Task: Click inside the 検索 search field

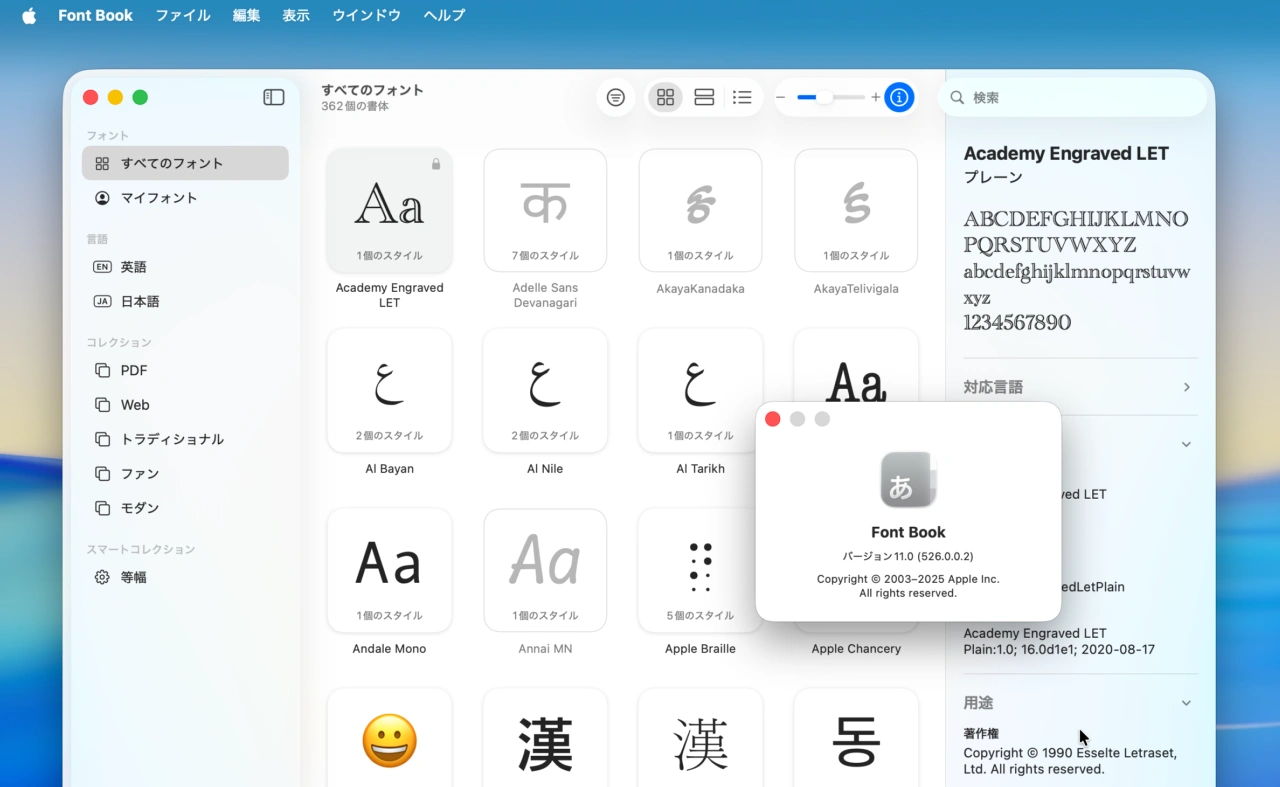Action: click(1075, 97)
